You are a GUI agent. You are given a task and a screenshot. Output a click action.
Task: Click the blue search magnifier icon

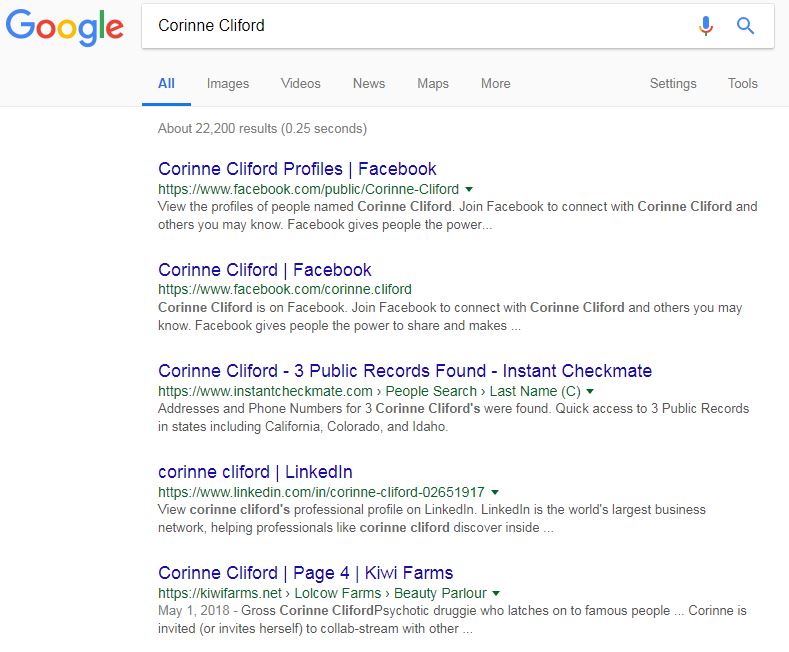[x=745, y=25]
